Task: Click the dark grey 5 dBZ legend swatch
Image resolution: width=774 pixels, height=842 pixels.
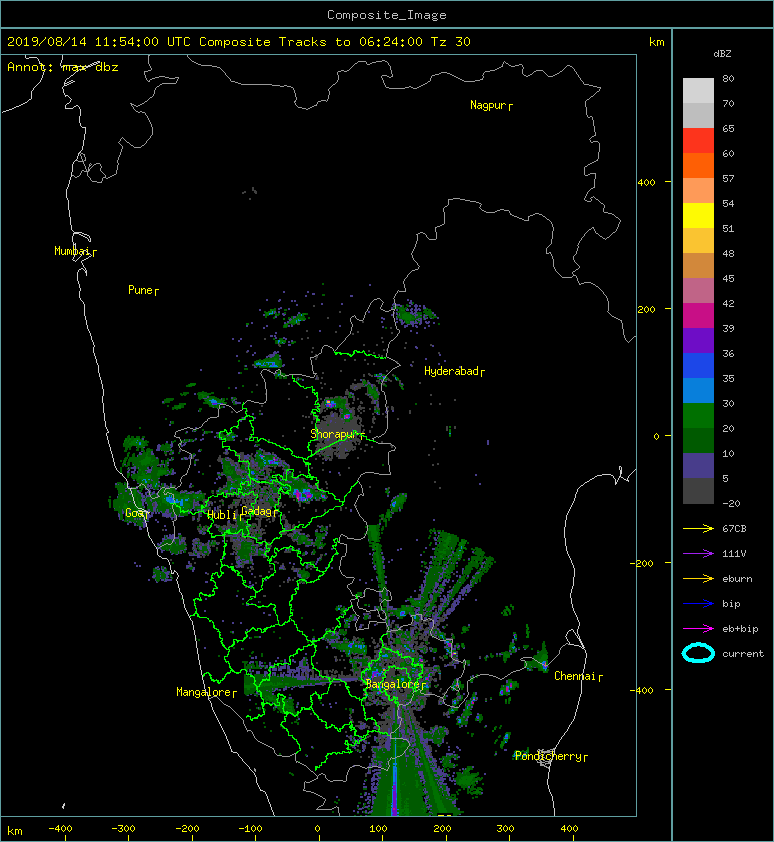Action: [x=698, y=491]
